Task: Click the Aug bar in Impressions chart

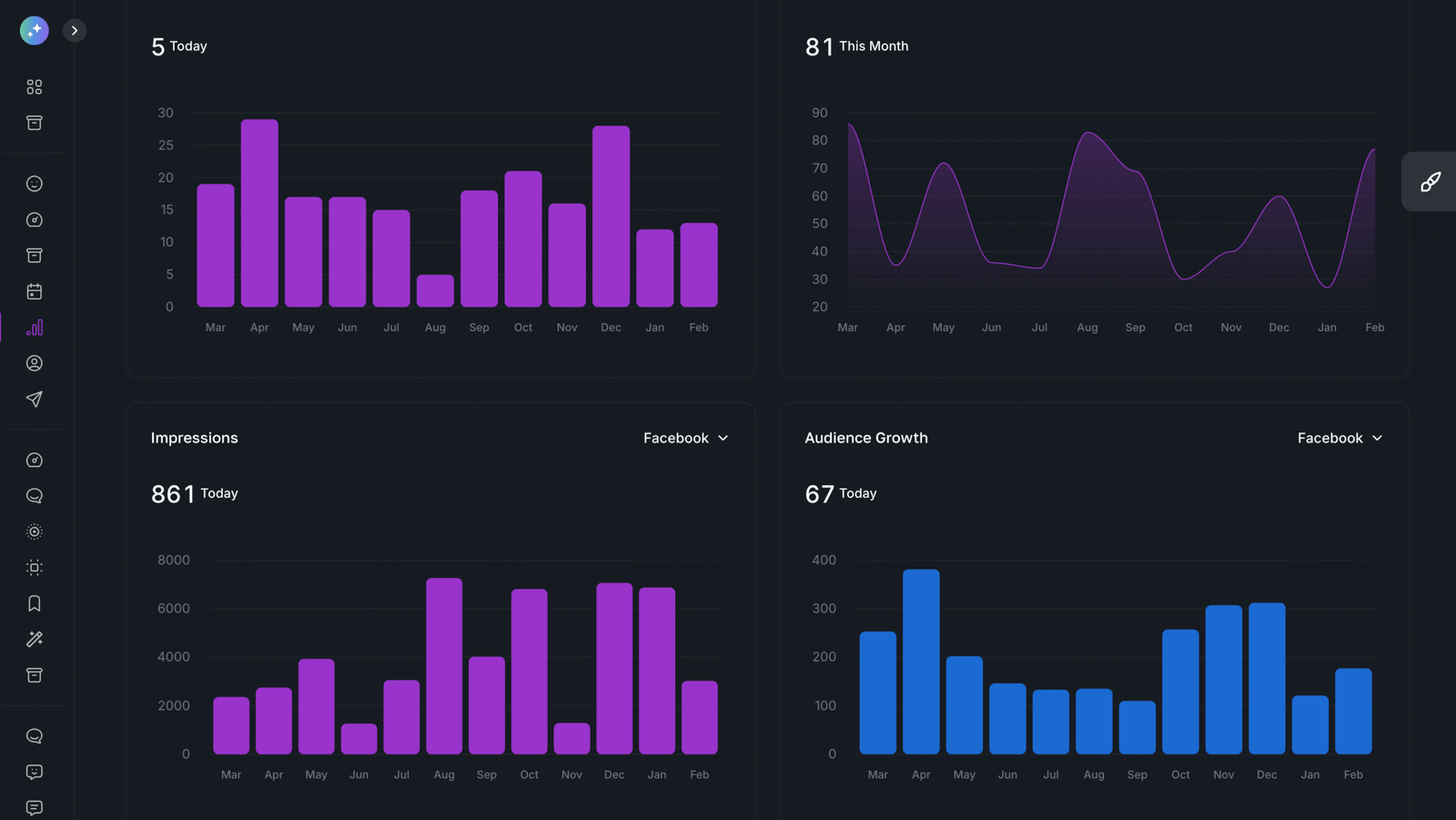Action: [444, 665]
